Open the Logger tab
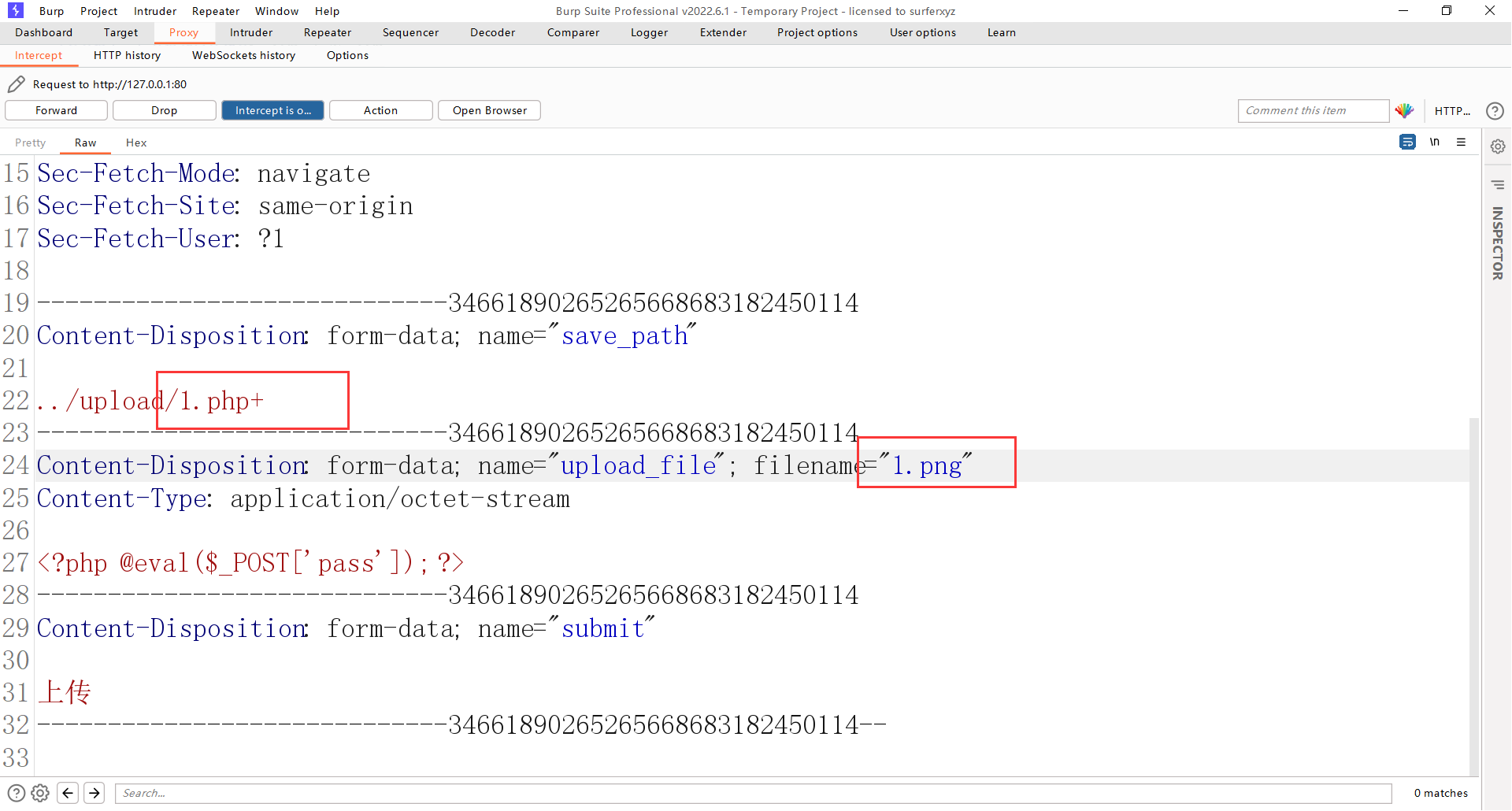1512x811 pixels. click(x=649, y=32)
